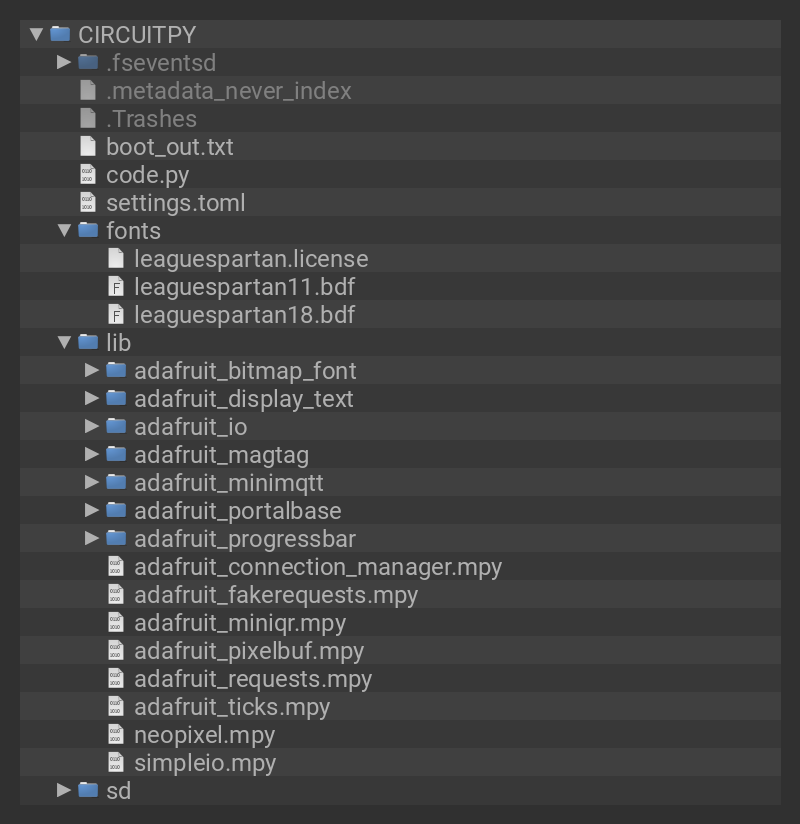
Task: Select the adafruit_magtag folder name
Action: pos(221,456)
